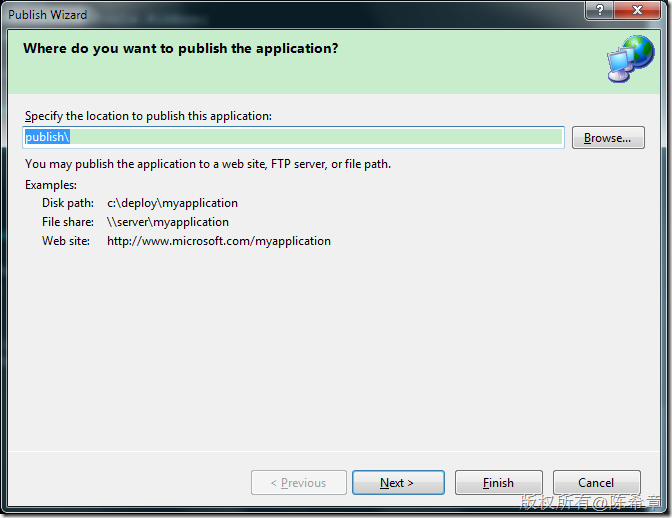Select the text 'c:\deploy\myapplication' example

(172, 203)
